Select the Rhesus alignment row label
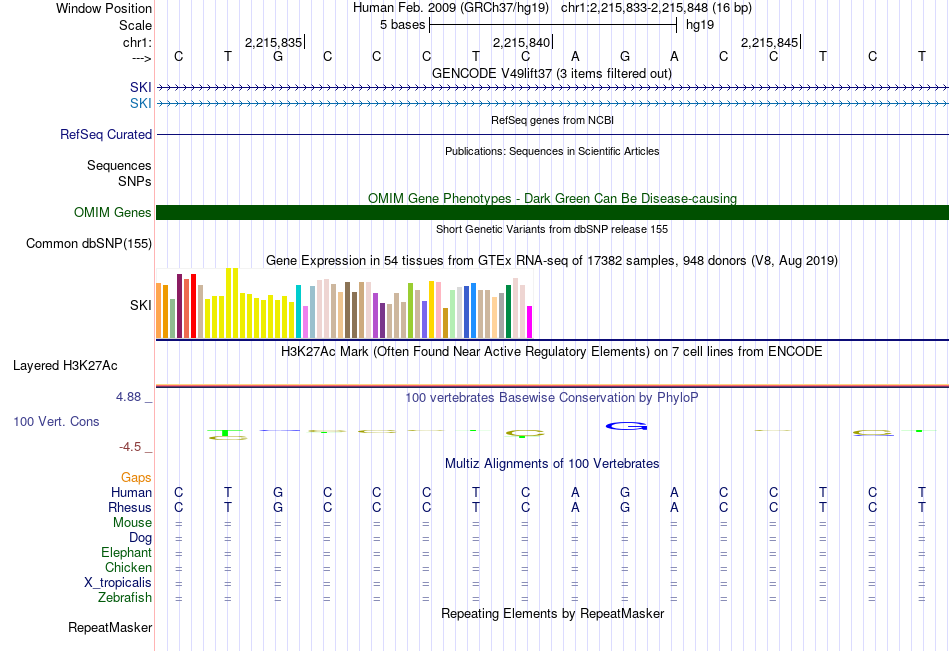 (x=129, y=508)
